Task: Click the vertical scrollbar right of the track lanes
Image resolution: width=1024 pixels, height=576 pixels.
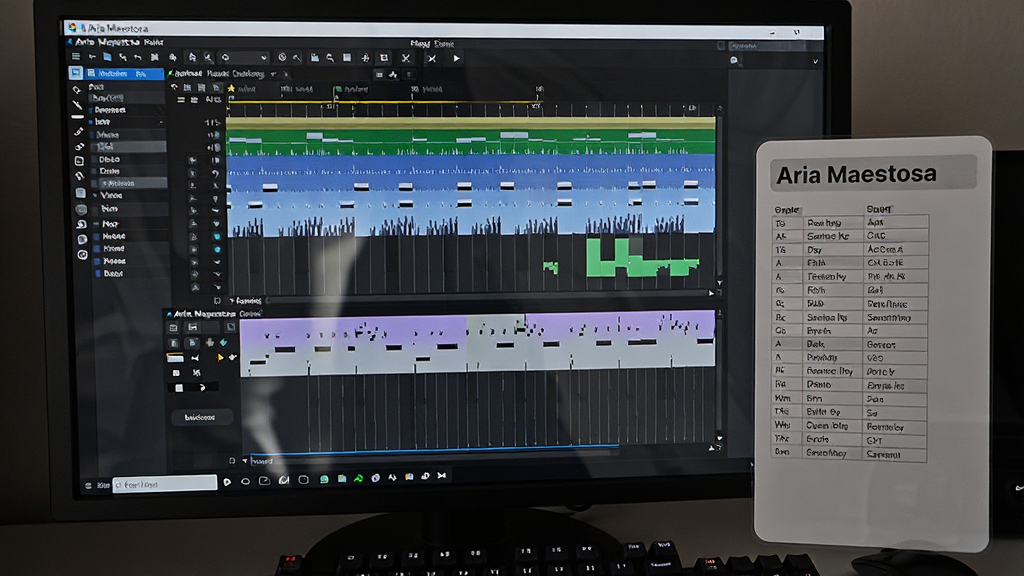Action: 719,196
